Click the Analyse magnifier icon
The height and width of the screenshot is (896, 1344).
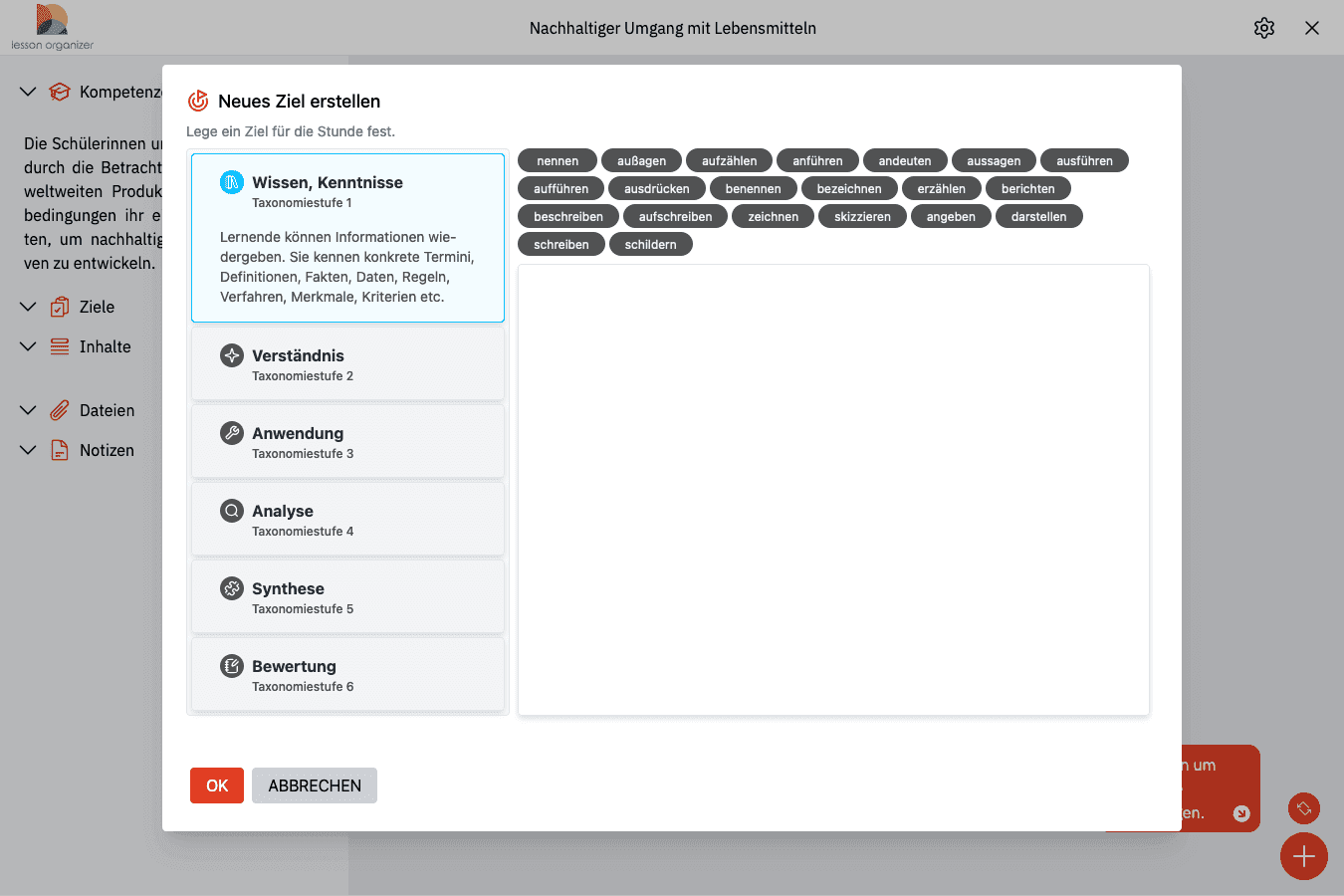point(231,511)
